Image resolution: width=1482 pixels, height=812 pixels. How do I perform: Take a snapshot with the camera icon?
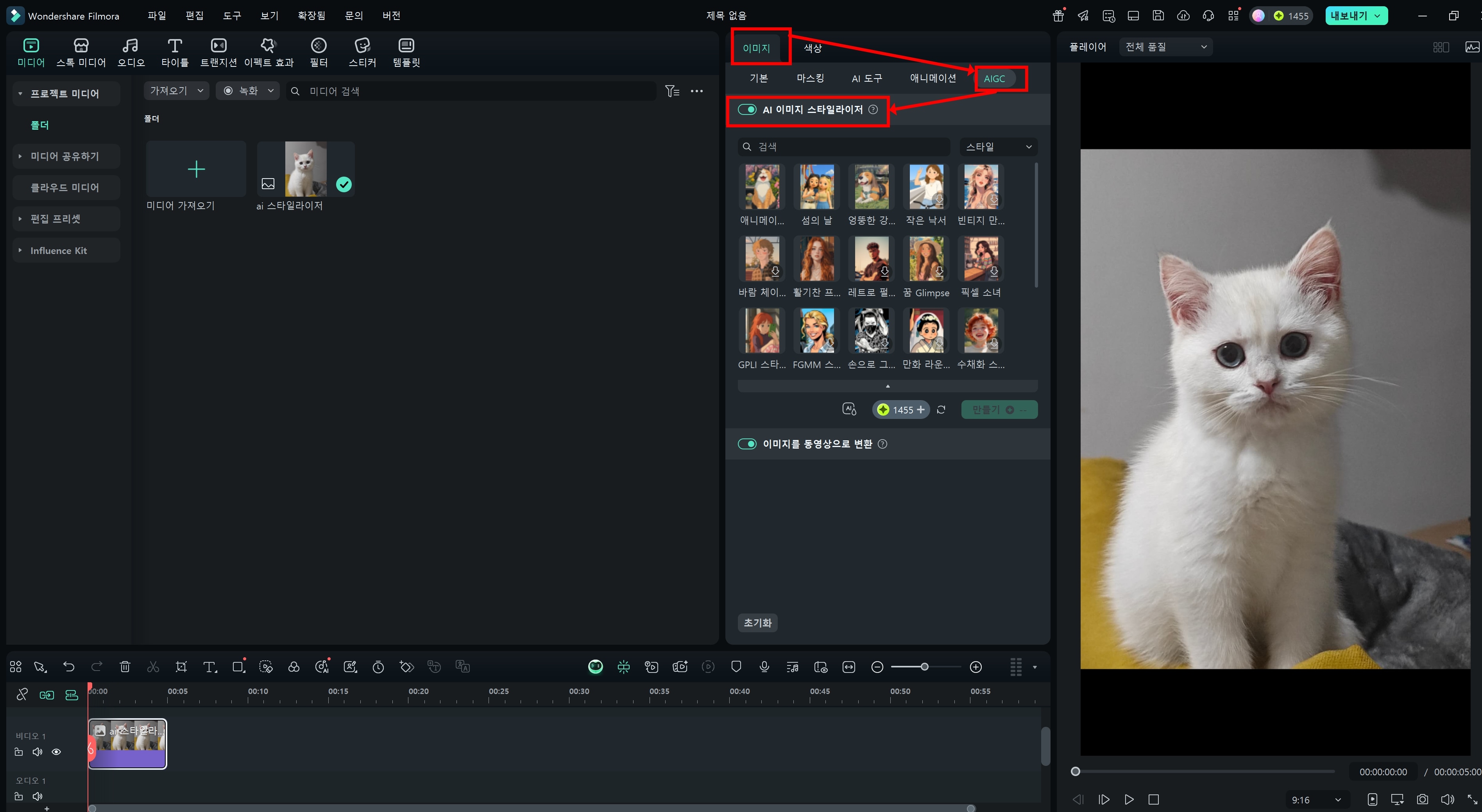coord(1422,799)
